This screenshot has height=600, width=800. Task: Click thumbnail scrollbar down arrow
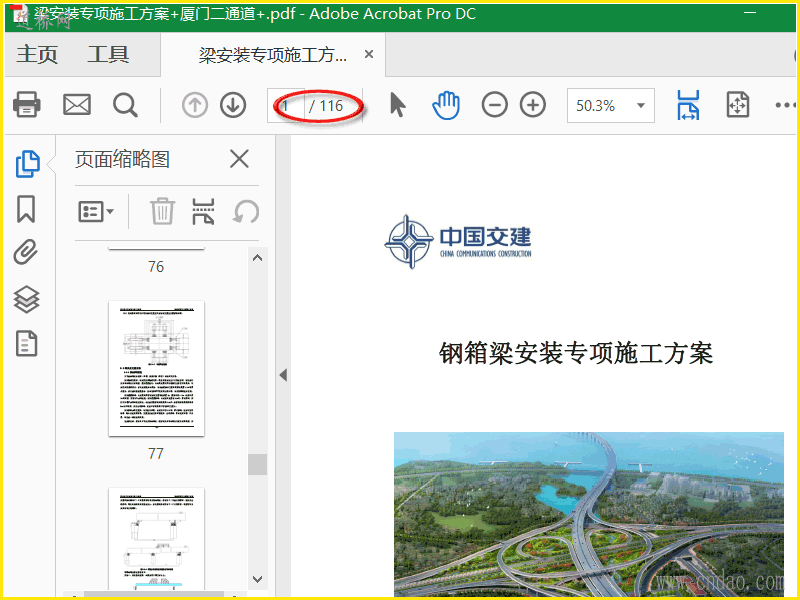pyautogui.click(x=258, y=579)
